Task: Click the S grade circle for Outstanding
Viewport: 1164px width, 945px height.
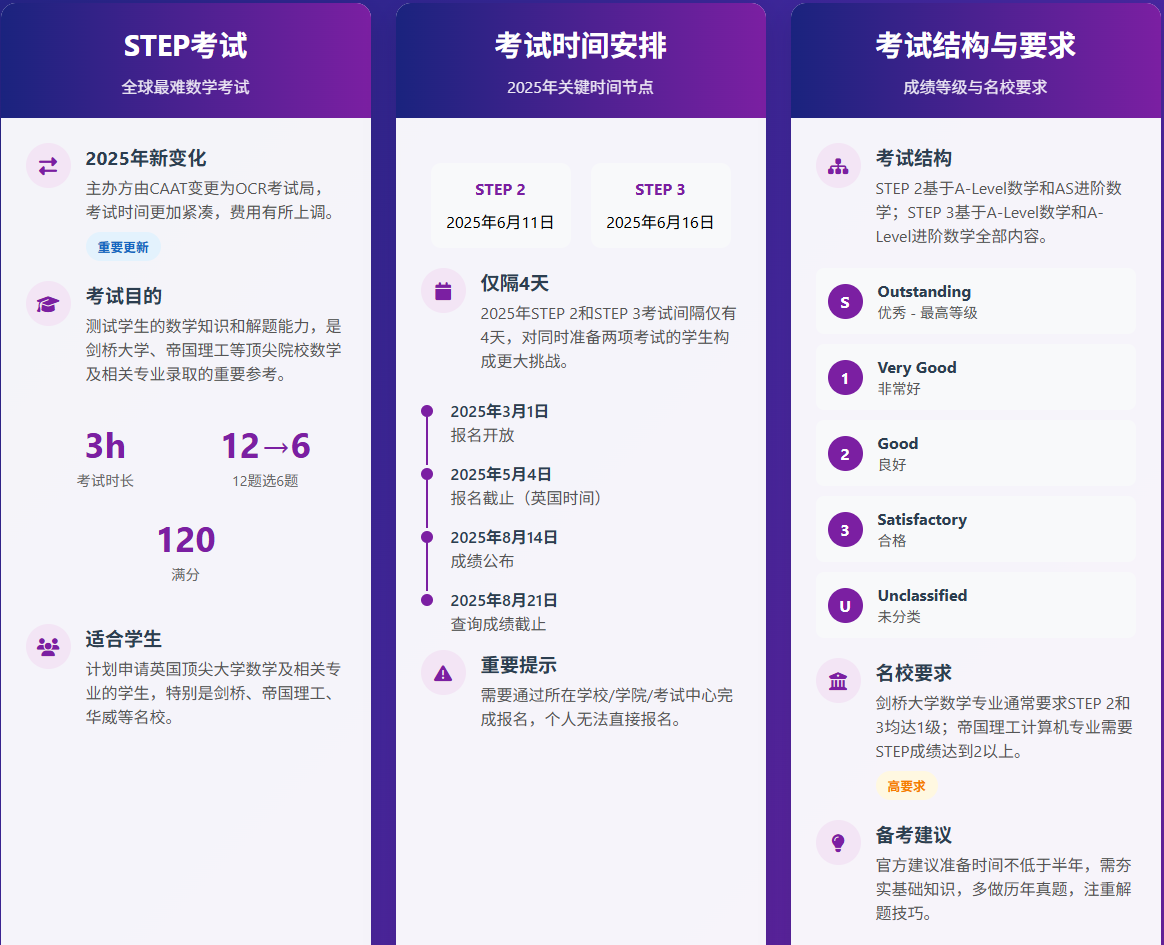Action: coord(845,301)
